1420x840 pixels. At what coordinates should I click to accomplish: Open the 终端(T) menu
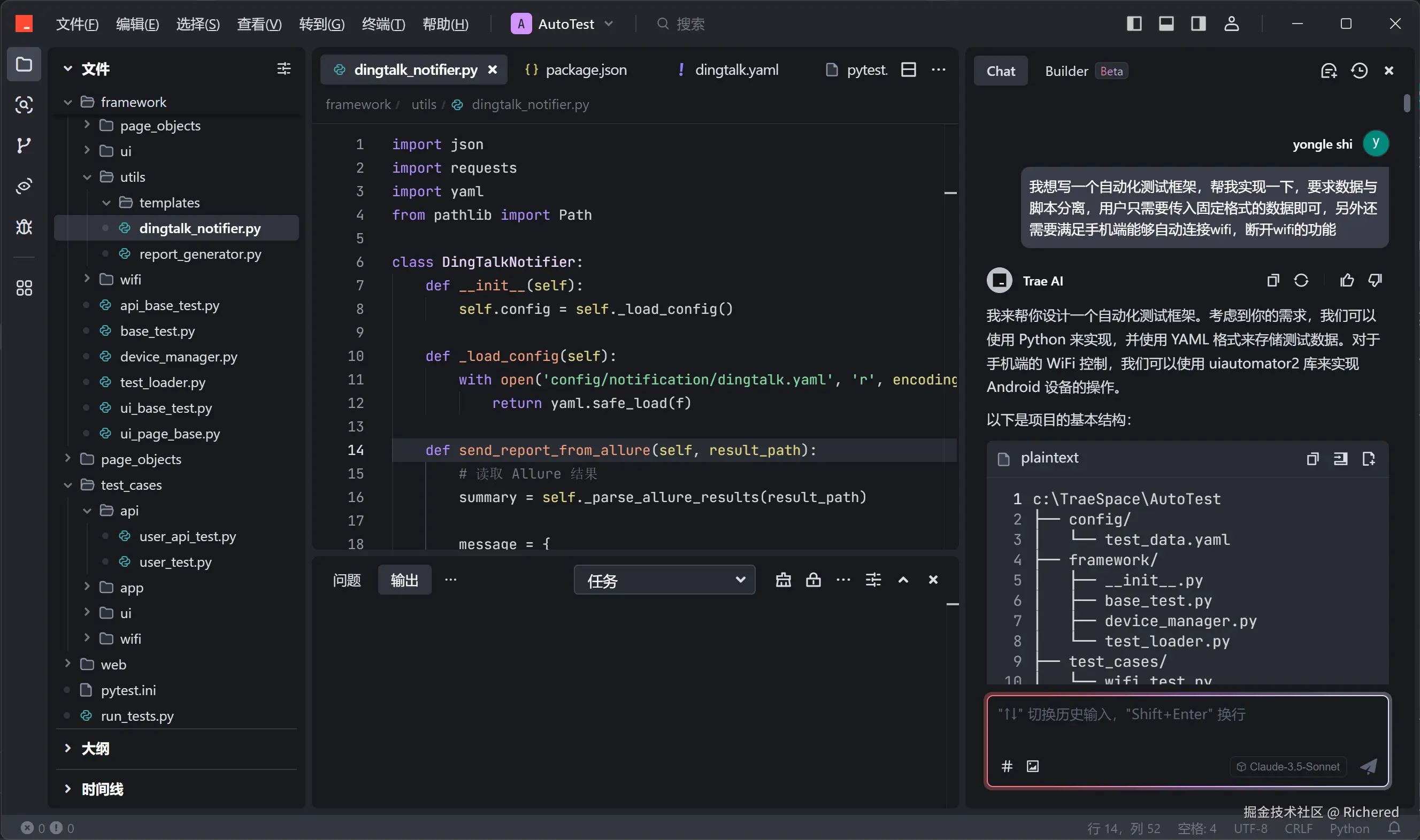click(x=383, y=24)
